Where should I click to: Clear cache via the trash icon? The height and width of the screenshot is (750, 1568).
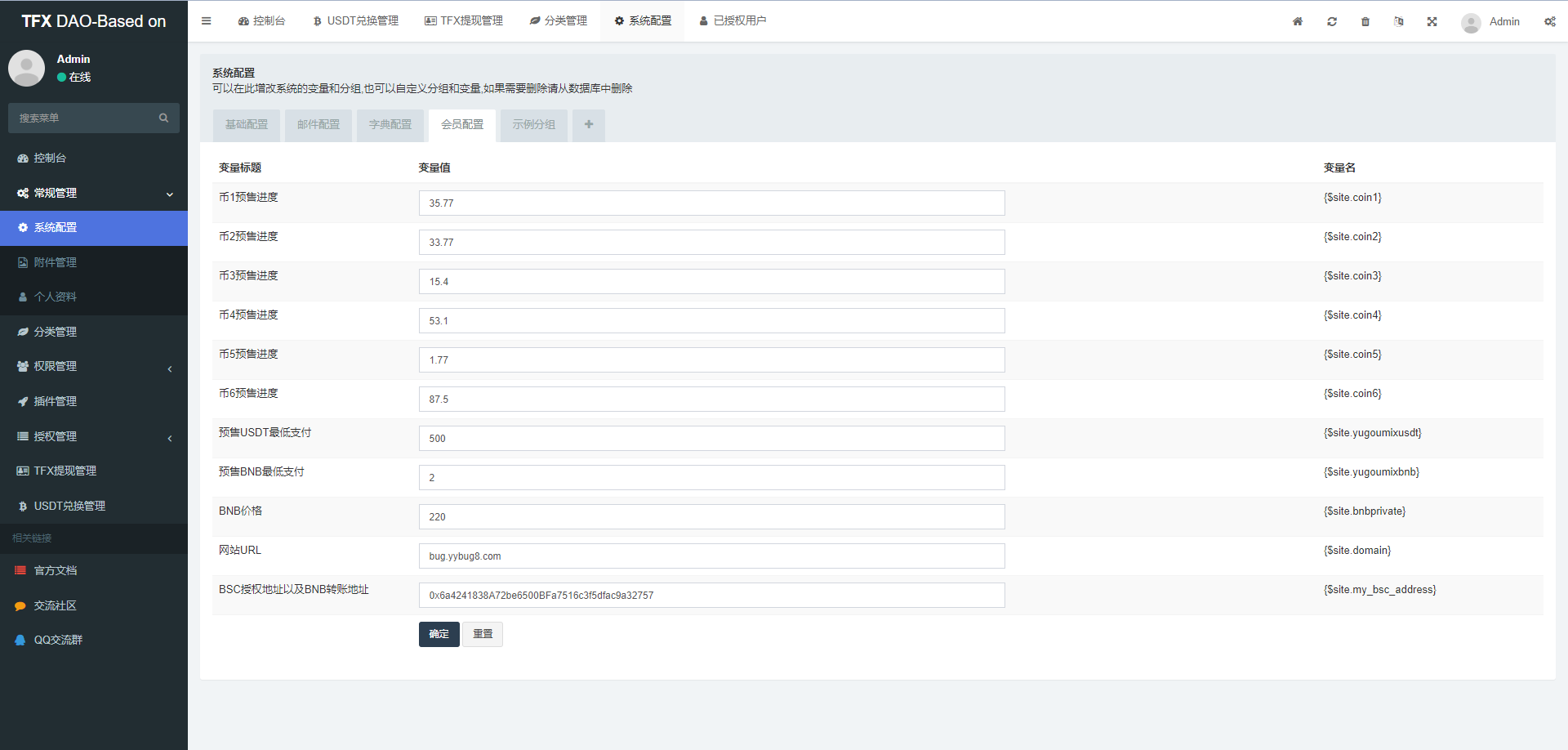[1365, 21]
